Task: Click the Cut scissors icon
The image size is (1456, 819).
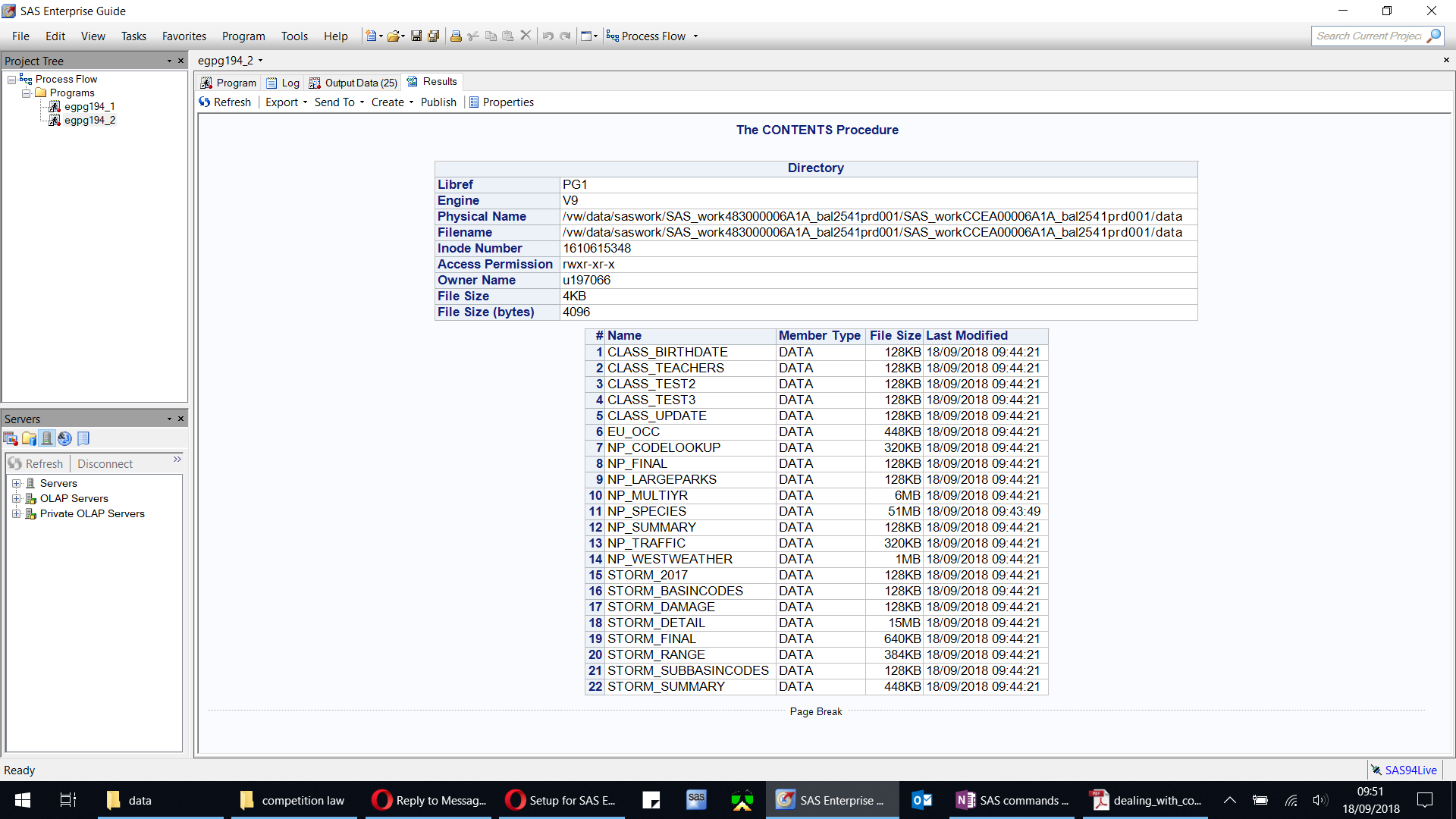Action: [x=472, y=36]
